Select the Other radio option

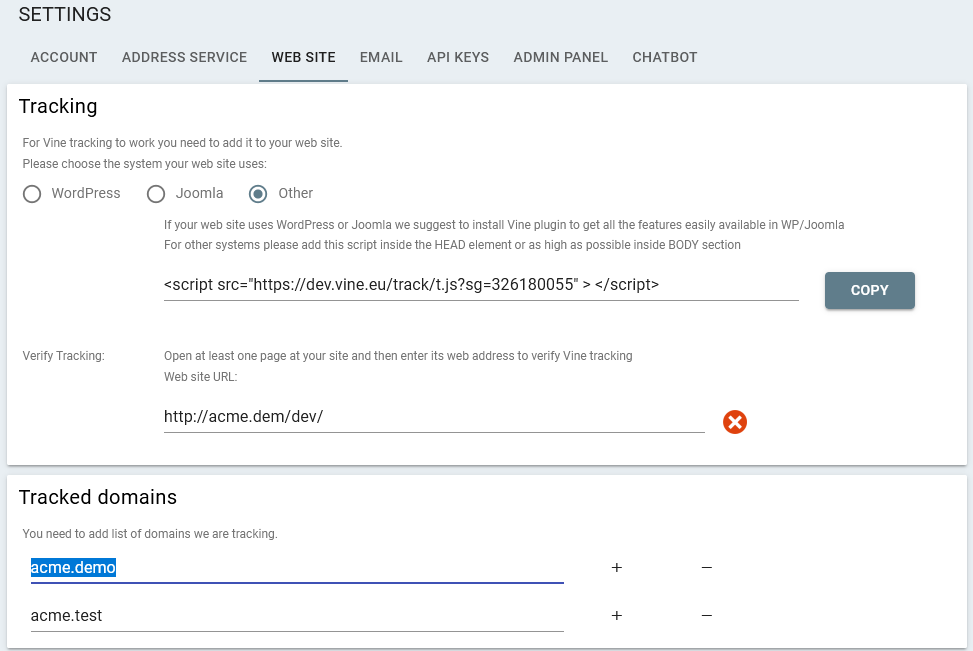pyautogui.click(x=259, y=193)
